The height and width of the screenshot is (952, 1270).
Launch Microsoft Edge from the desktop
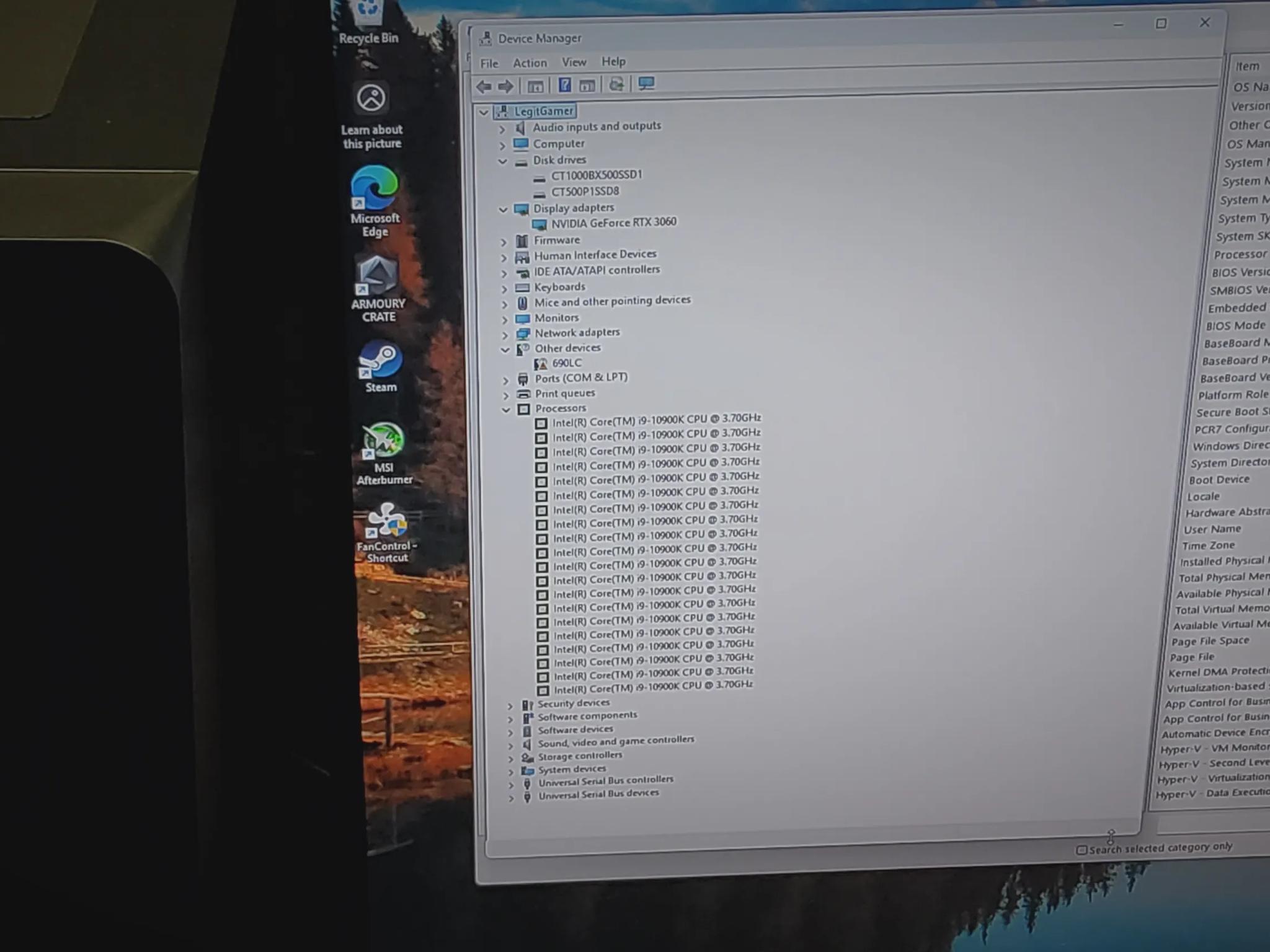[375, 201]
